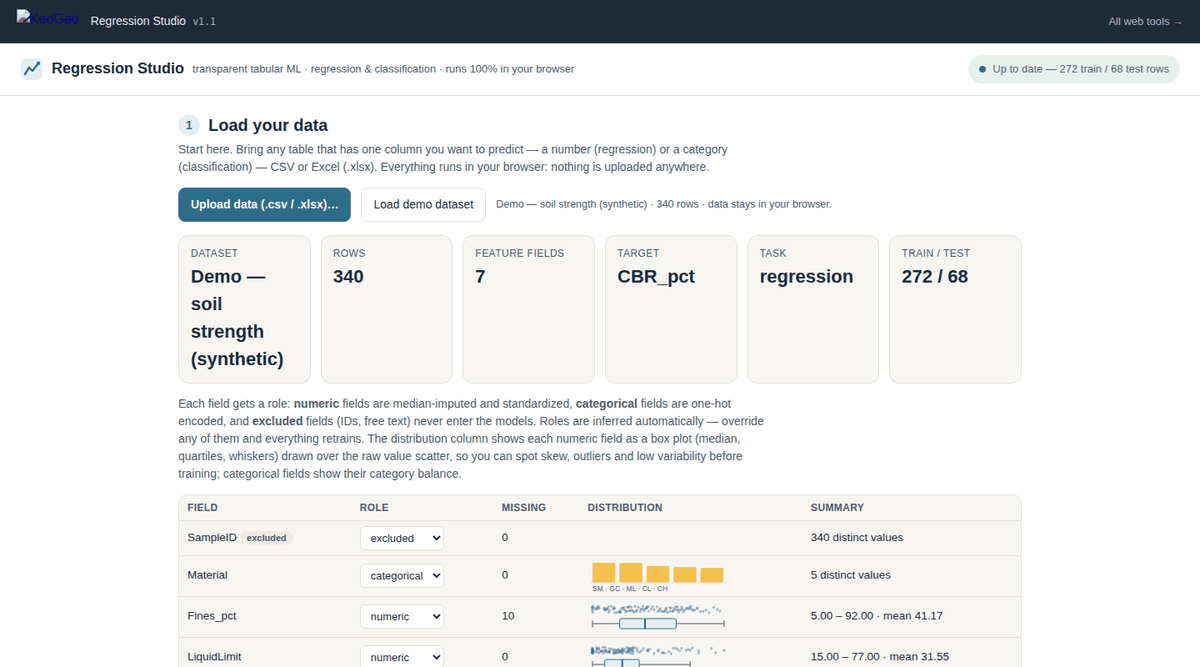Click the Task card showing regression

[x=813, y=309]
